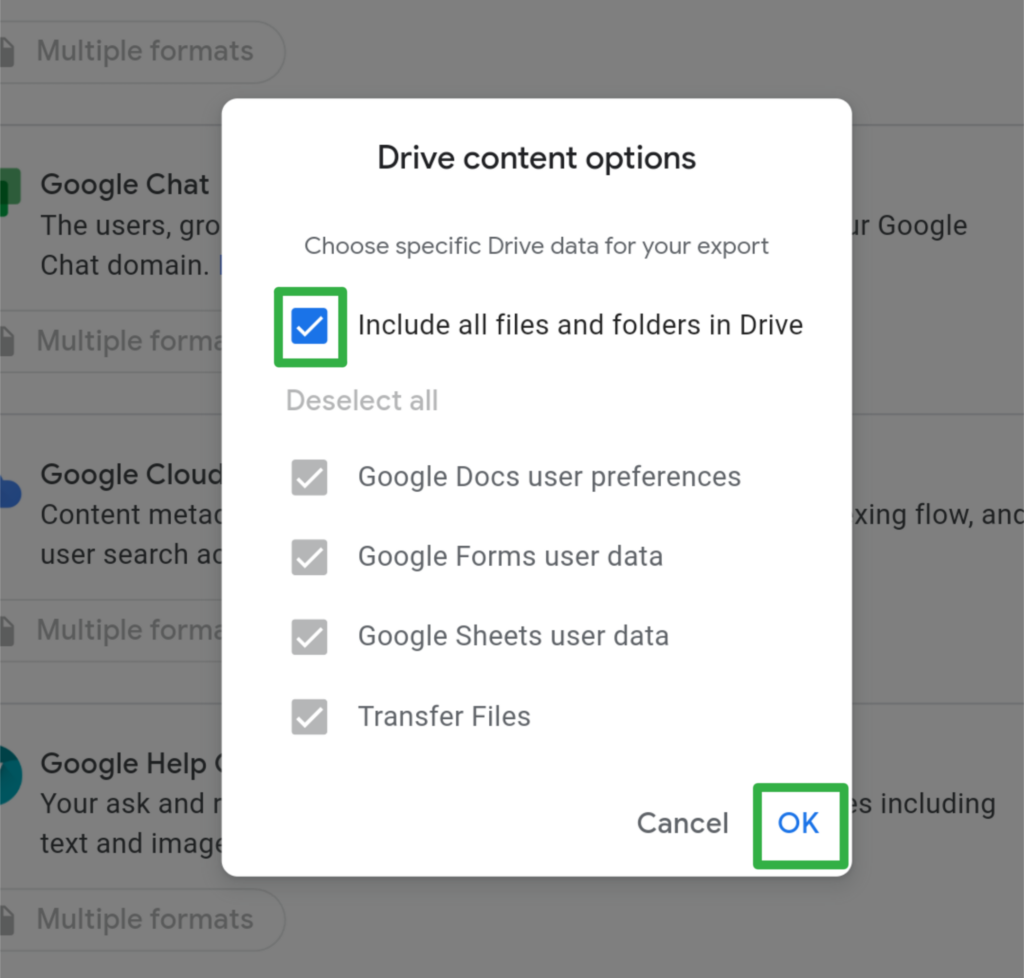Click the file icon beside the top Multiple formats

pyautogui.click(x=8, y=50)
